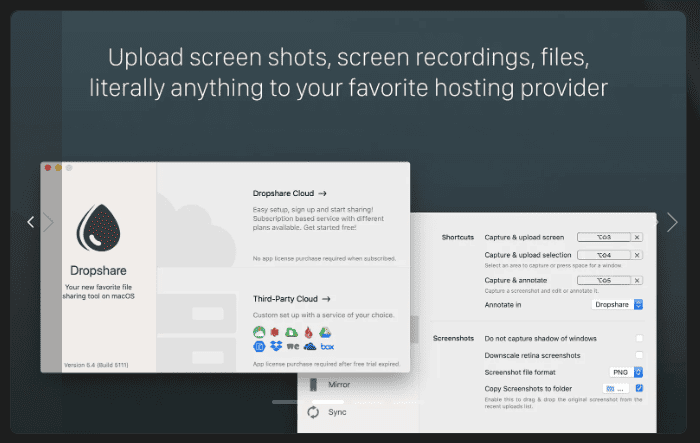Edit Capture & upload selection shortcut field

click(x=604, y=255)
